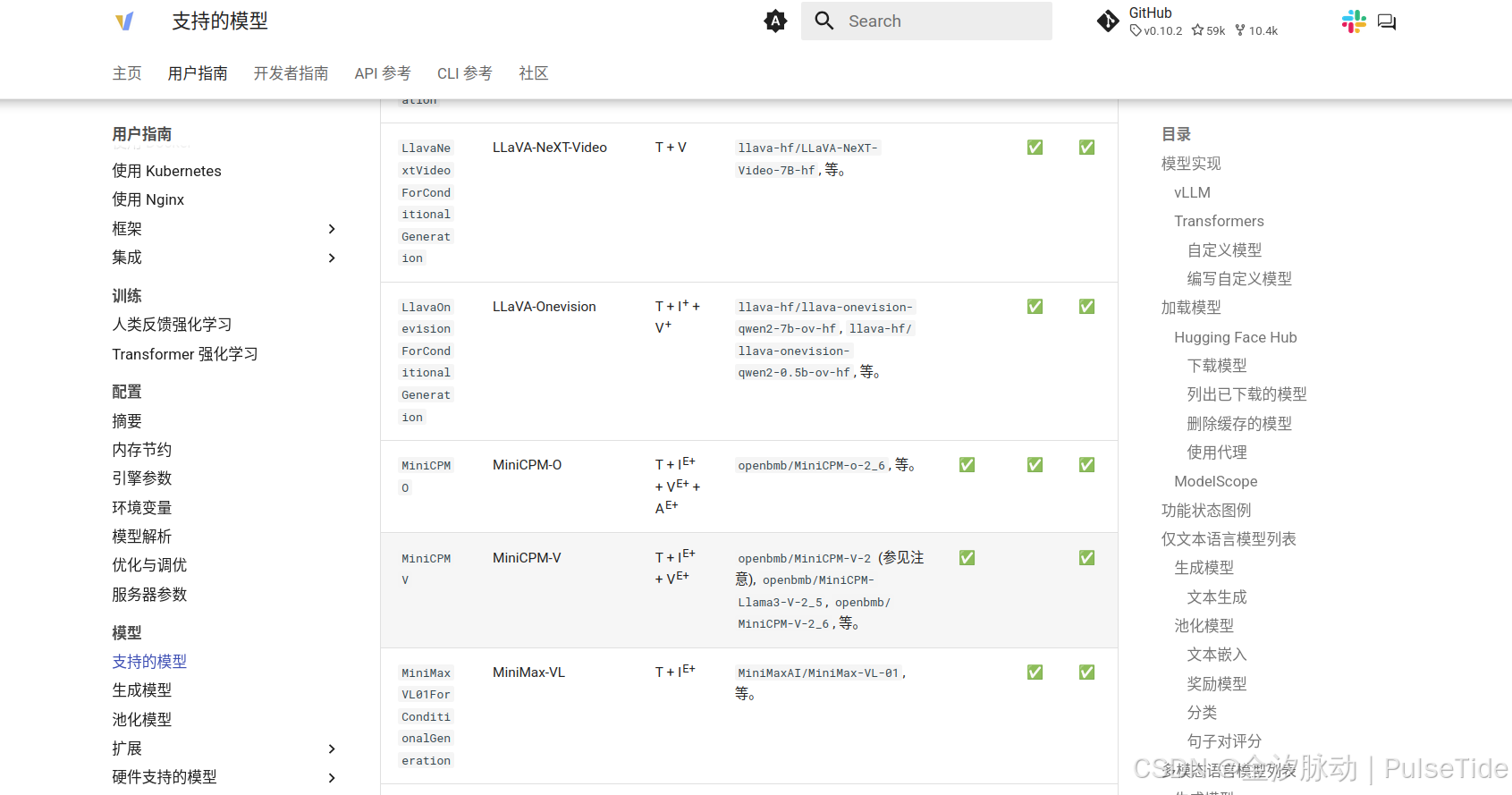The width and height of the screenshot is (1512, 795).
Task: Click the Search input field
Action: [x=926, y=21]
